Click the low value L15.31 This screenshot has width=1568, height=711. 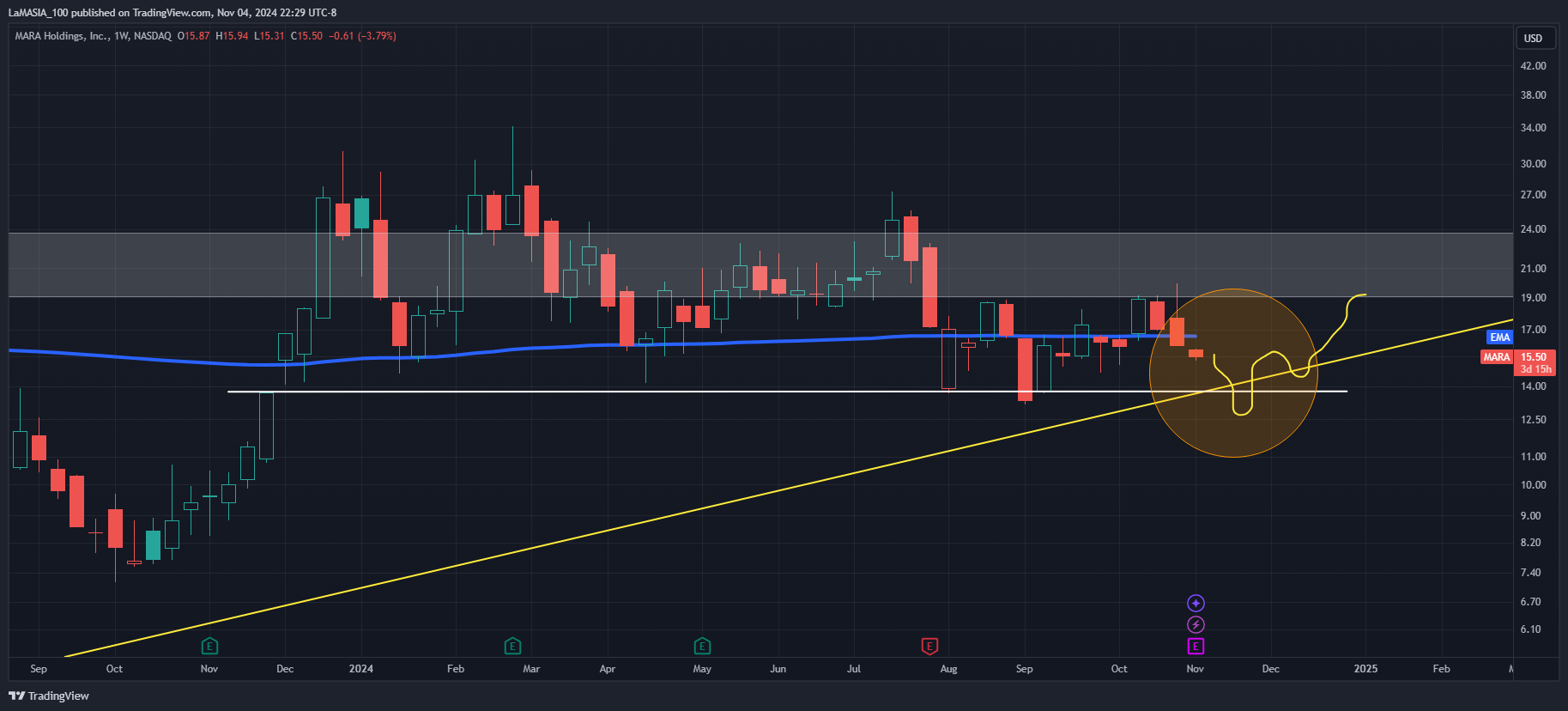[269, 36]
